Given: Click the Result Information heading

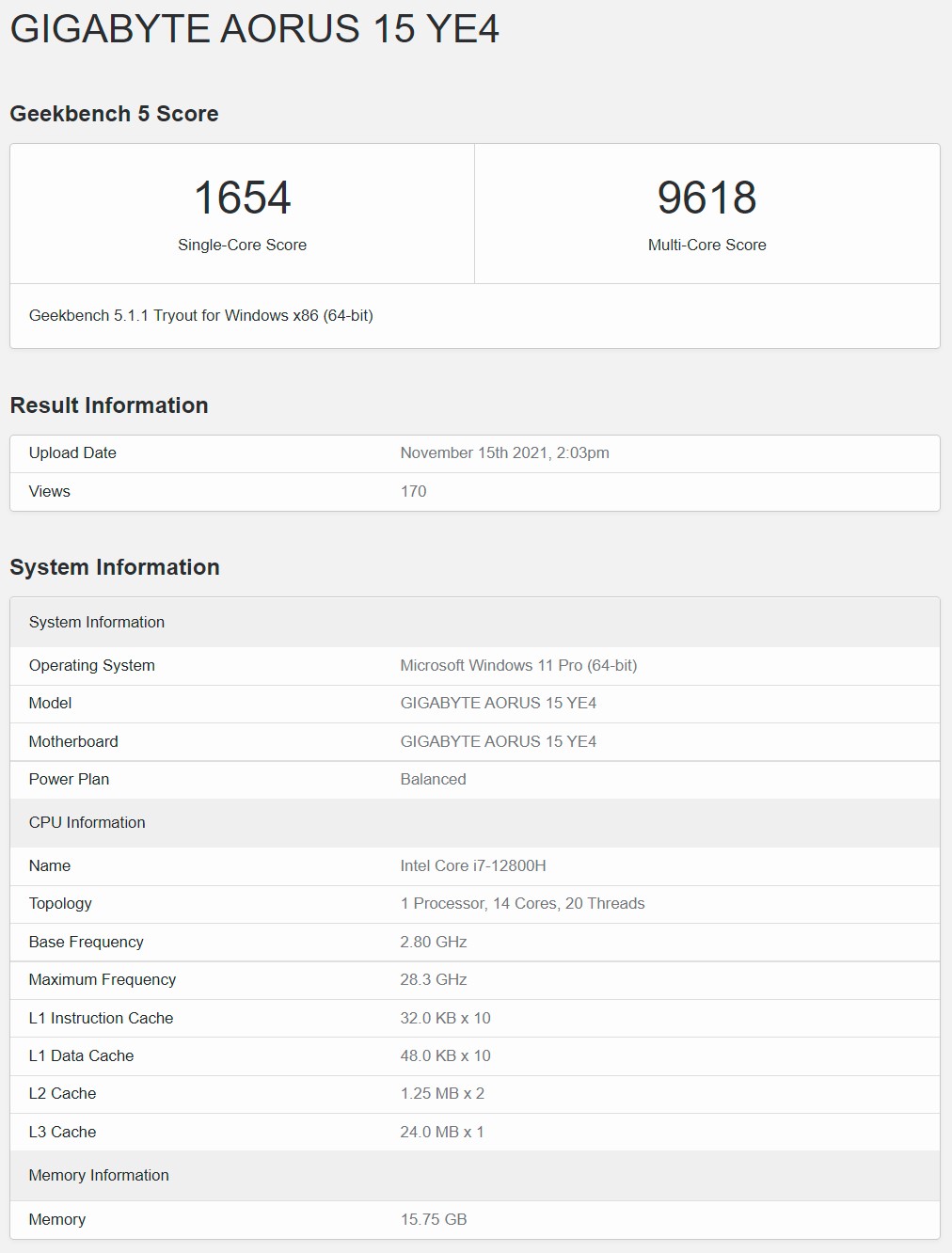Looking at the screenshot, I should (109, 405).
